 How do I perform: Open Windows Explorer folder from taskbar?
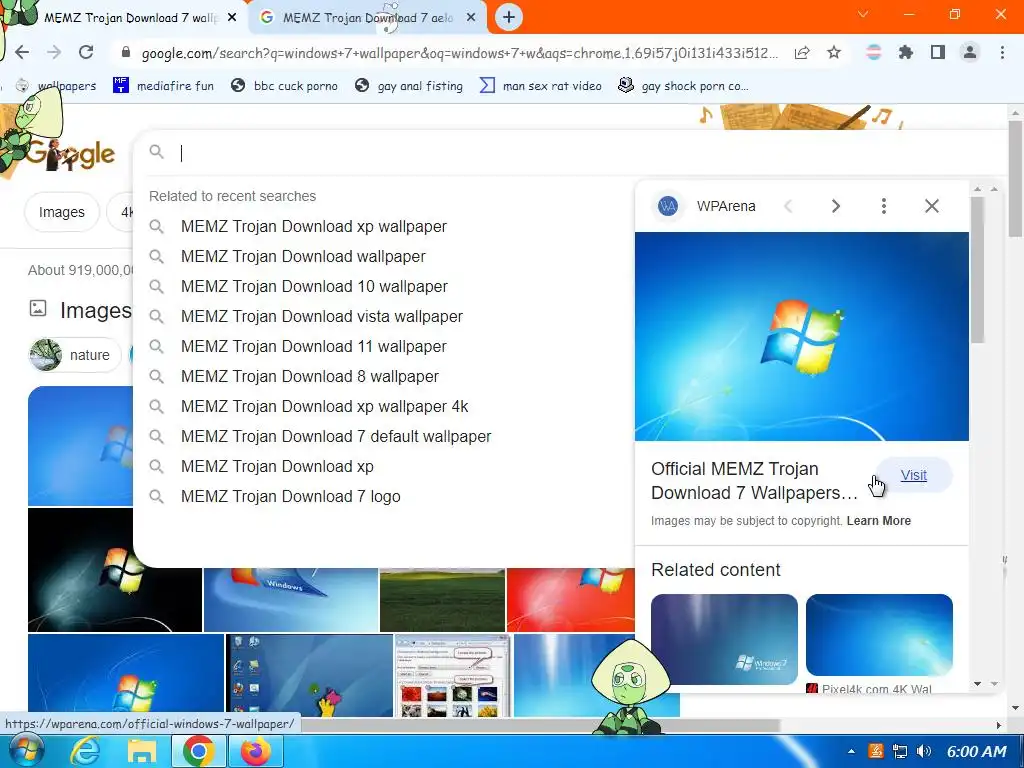click(142, 752)
